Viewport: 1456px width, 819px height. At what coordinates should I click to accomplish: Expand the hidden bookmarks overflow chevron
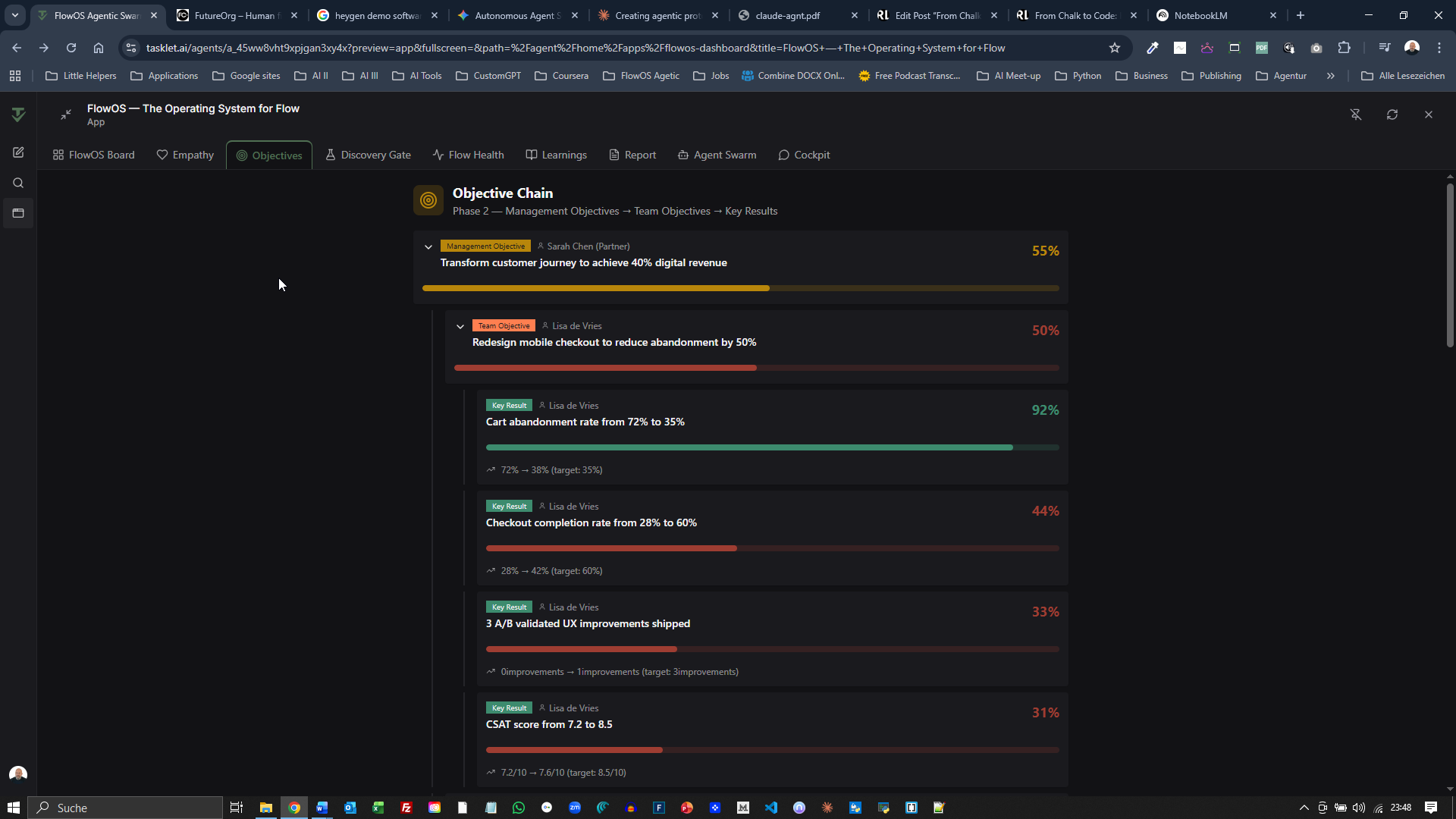click(1331, 76)
